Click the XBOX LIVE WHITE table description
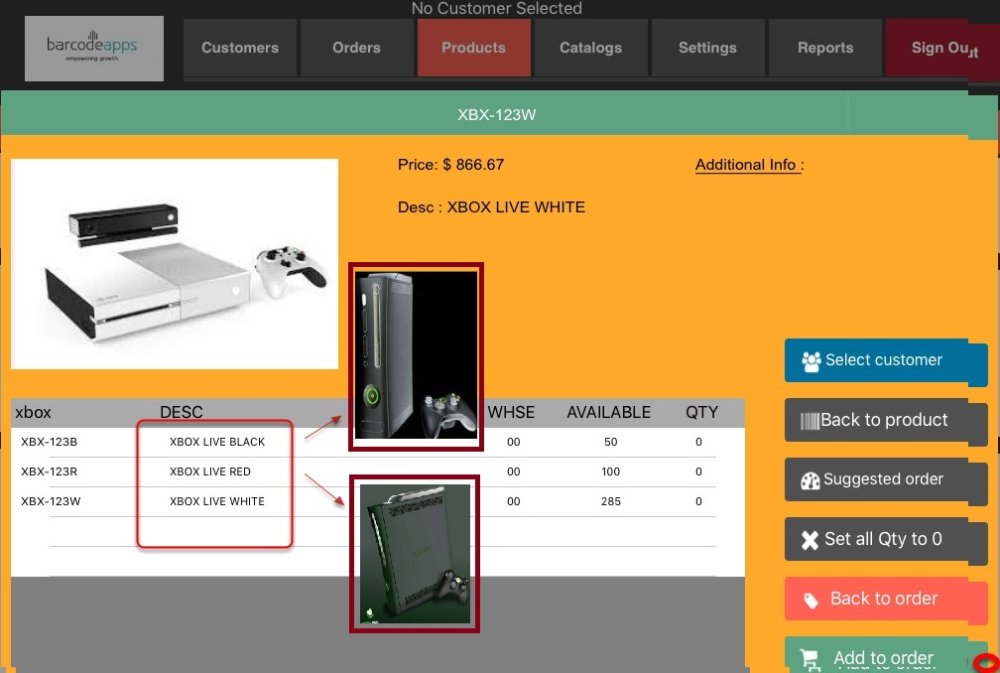Viewport: 1000px width, 673px height. 217,501
